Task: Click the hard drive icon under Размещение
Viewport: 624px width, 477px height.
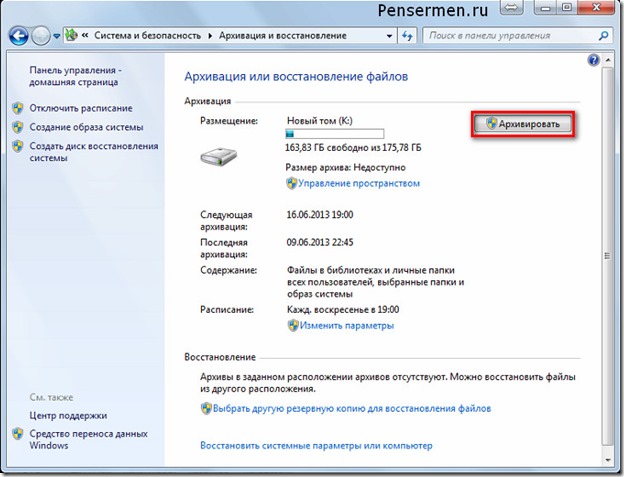Action: [x=218, y=157]
